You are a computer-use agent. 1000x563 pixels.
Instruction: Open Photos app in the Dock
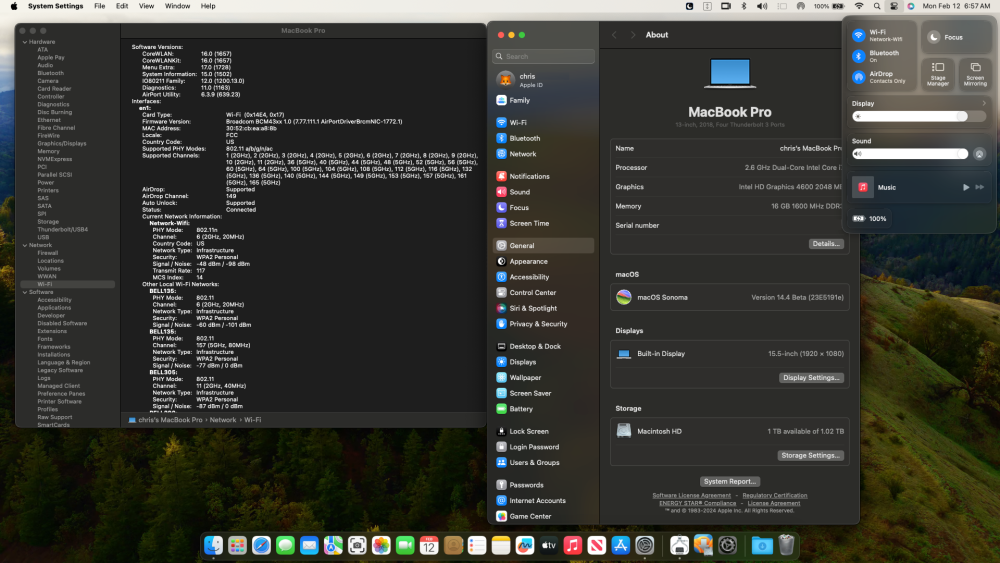click(x=381, y=545)
